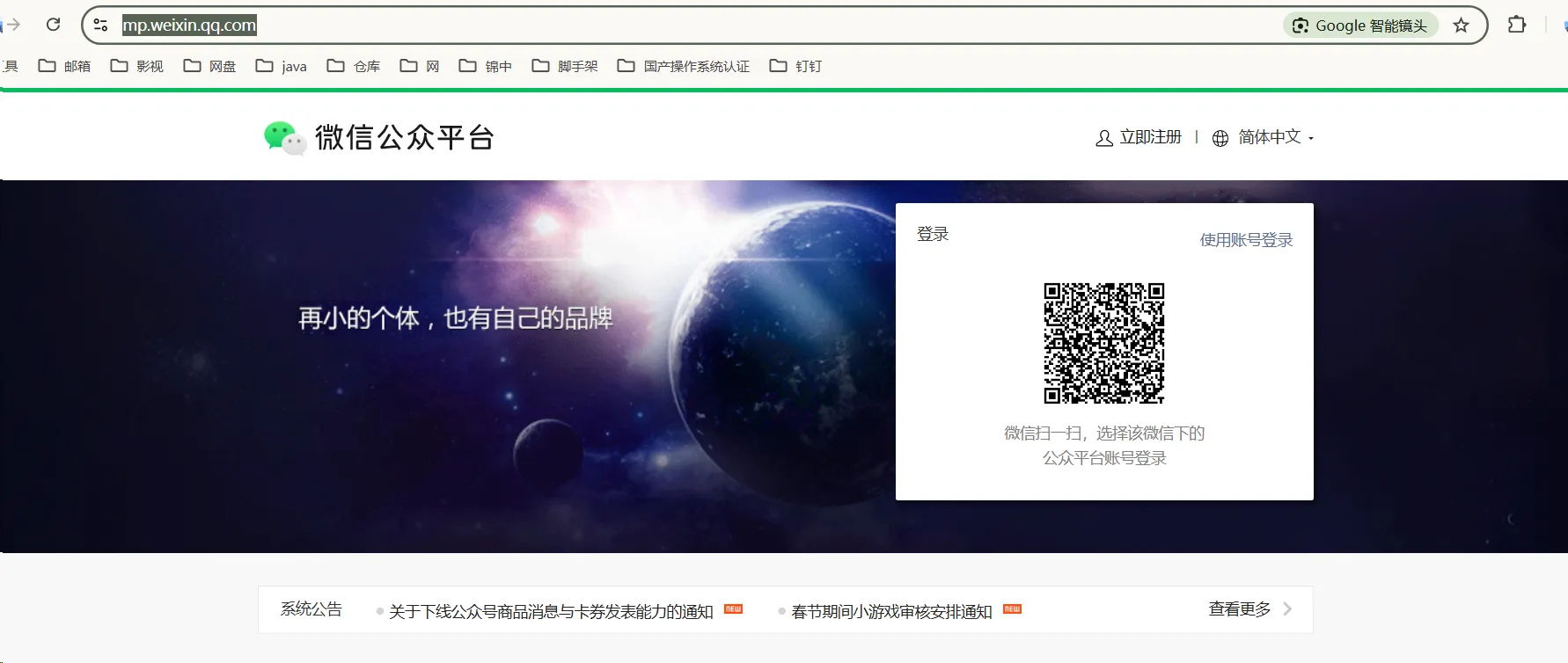The width and height of the screenshot is (1568, 663).
Task: Click the new badge after 卡券发表能力的通知
Action: (733, 608)
